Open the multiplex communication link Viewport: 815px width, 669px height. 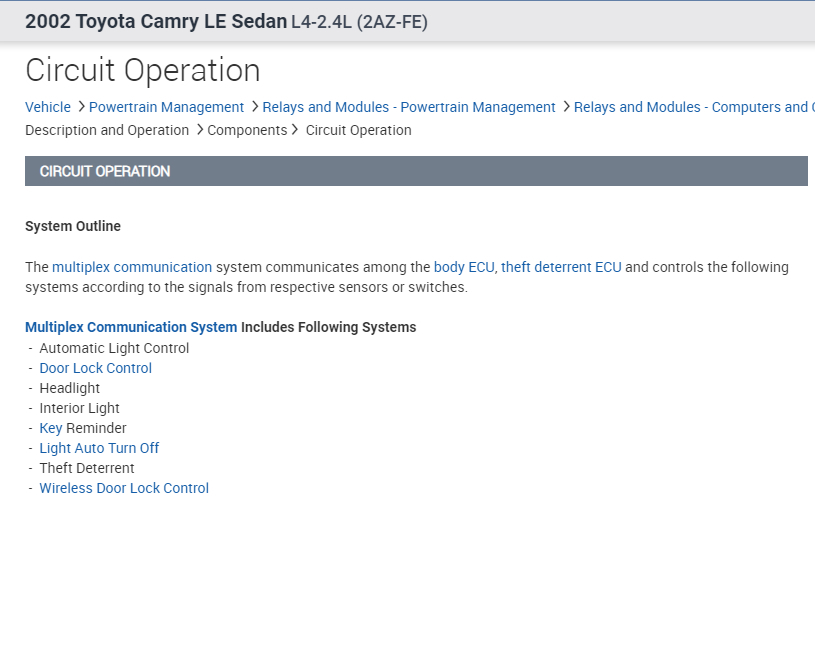click(x=132, y=267)
